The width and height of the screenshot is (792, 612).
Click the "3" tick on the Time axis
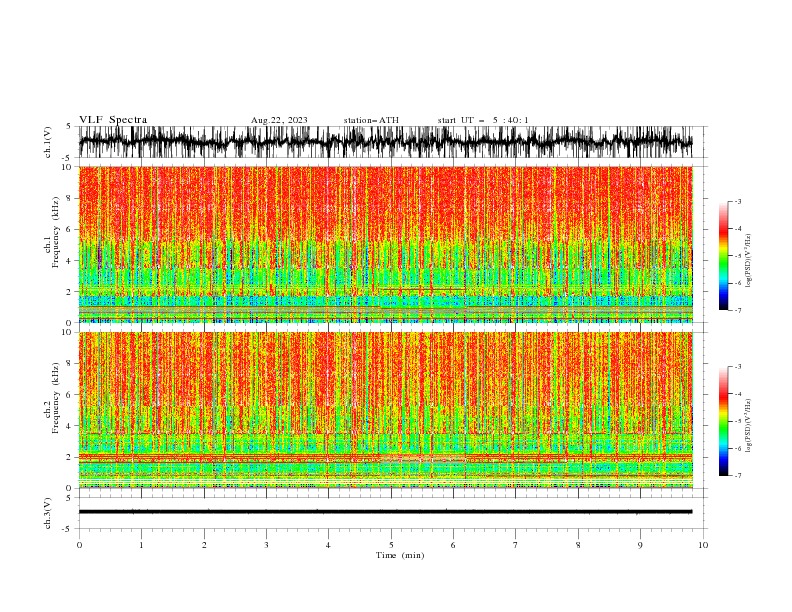[x=266, y=545]
